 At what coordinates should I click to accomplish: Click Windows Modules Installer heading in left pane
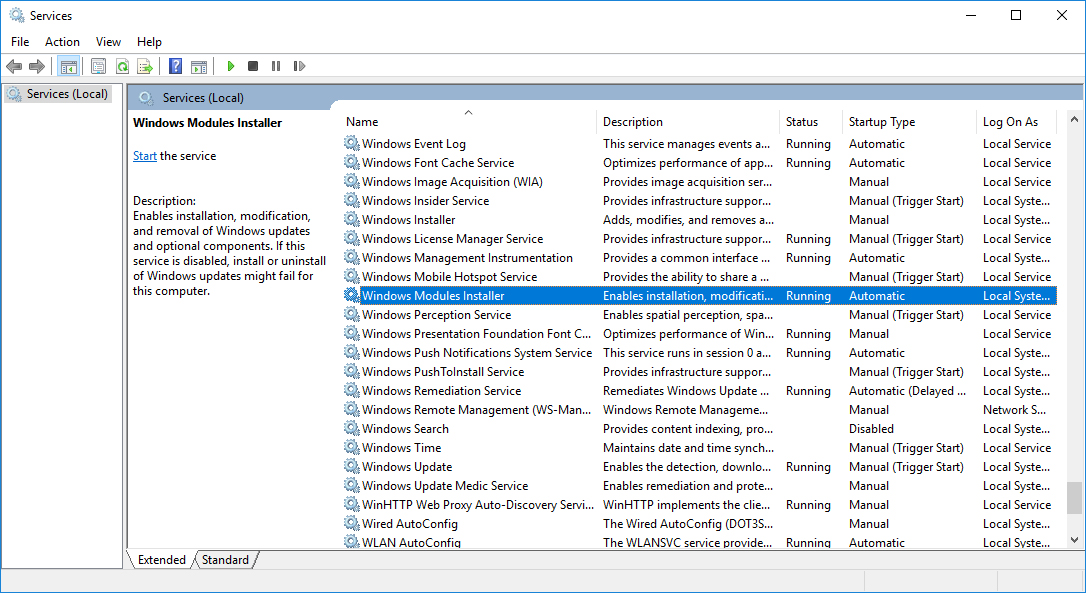[207, 123]
